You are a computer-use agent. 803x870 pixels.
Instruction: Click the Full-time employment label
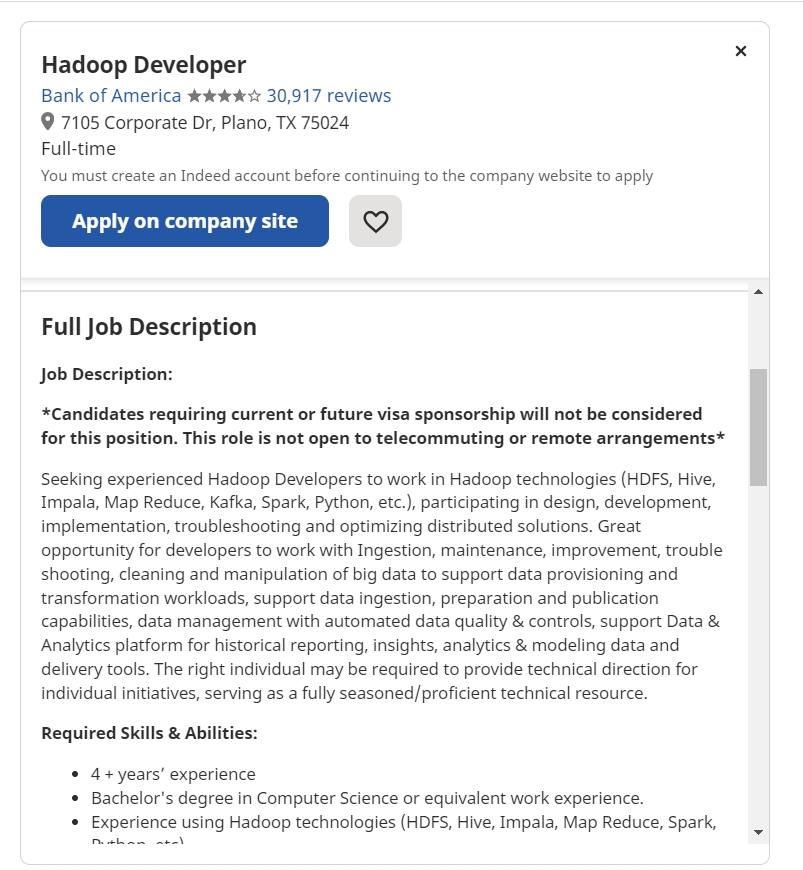(x=77, y=148)
